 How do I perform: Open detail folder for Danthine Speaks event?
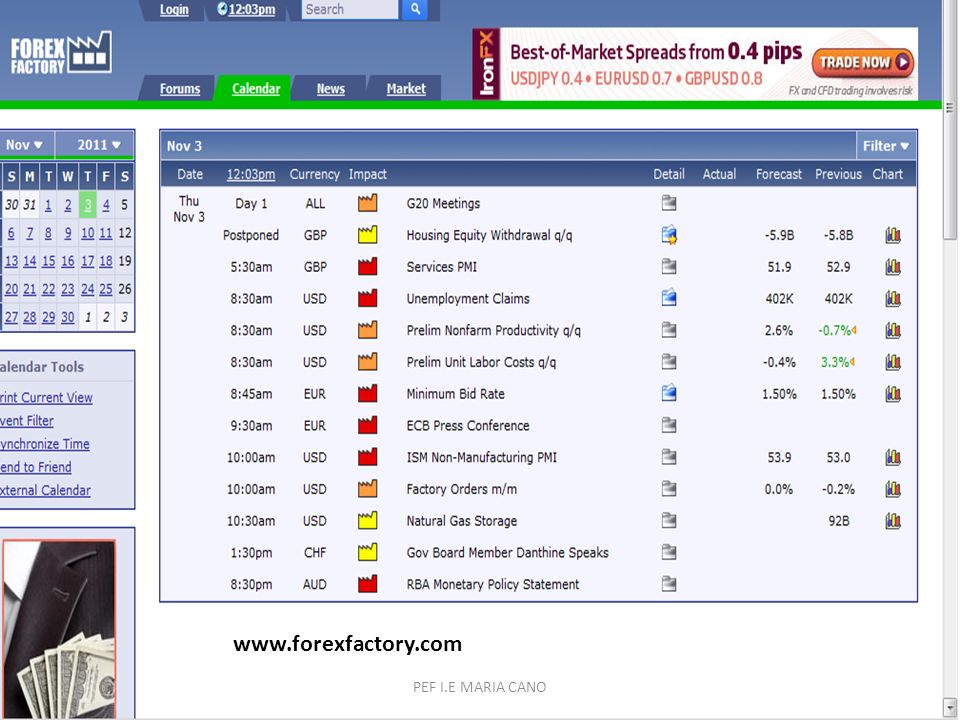tap(669, 553)
